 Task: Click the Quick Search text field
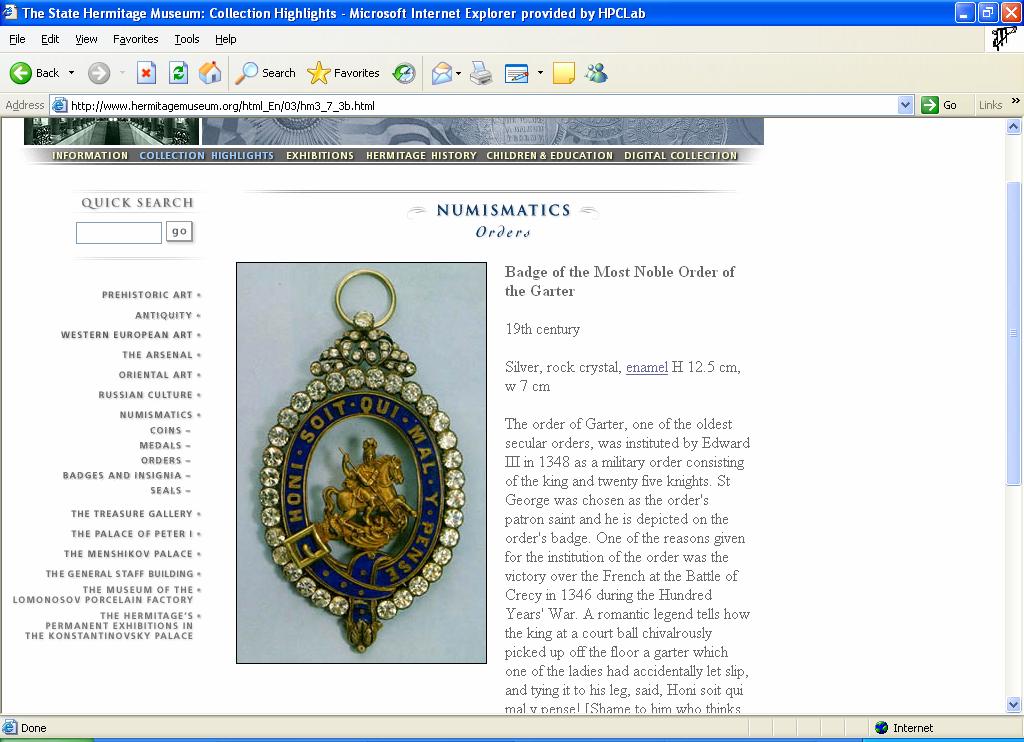pos(119,233)
